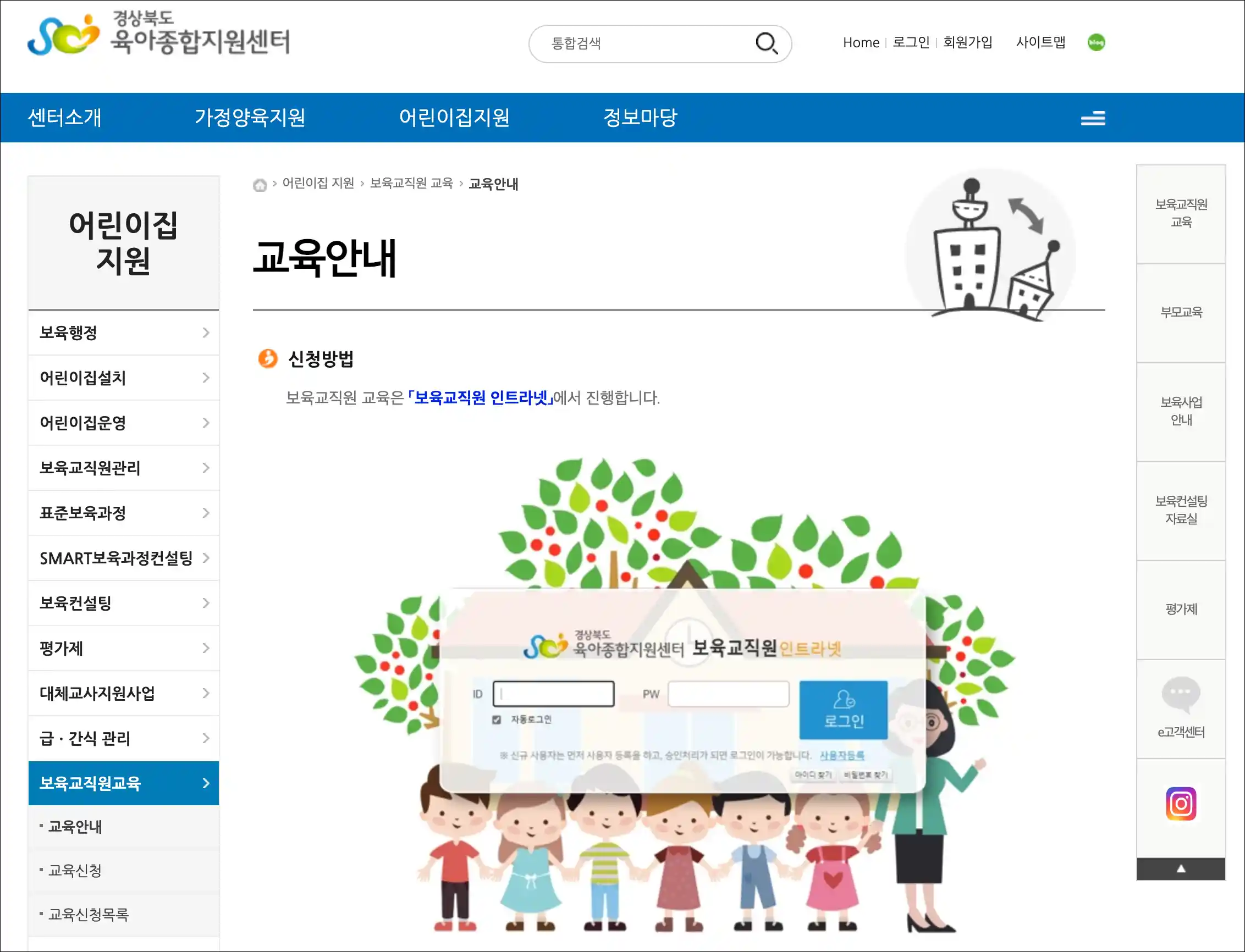Click the home breadcrumb icon
Image resolution: width=1245 pixels, height=952 pixels.
pos(260,185)
